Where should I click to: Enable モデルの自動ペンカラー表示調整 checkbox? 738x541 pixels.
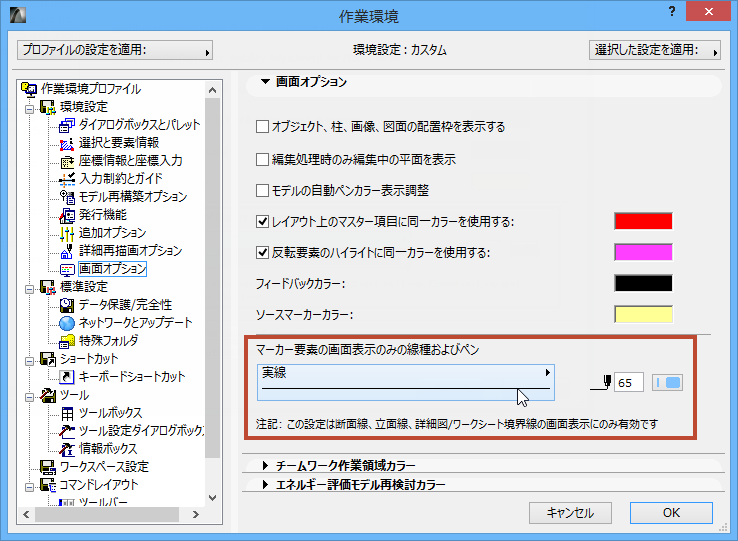[262, 191]
